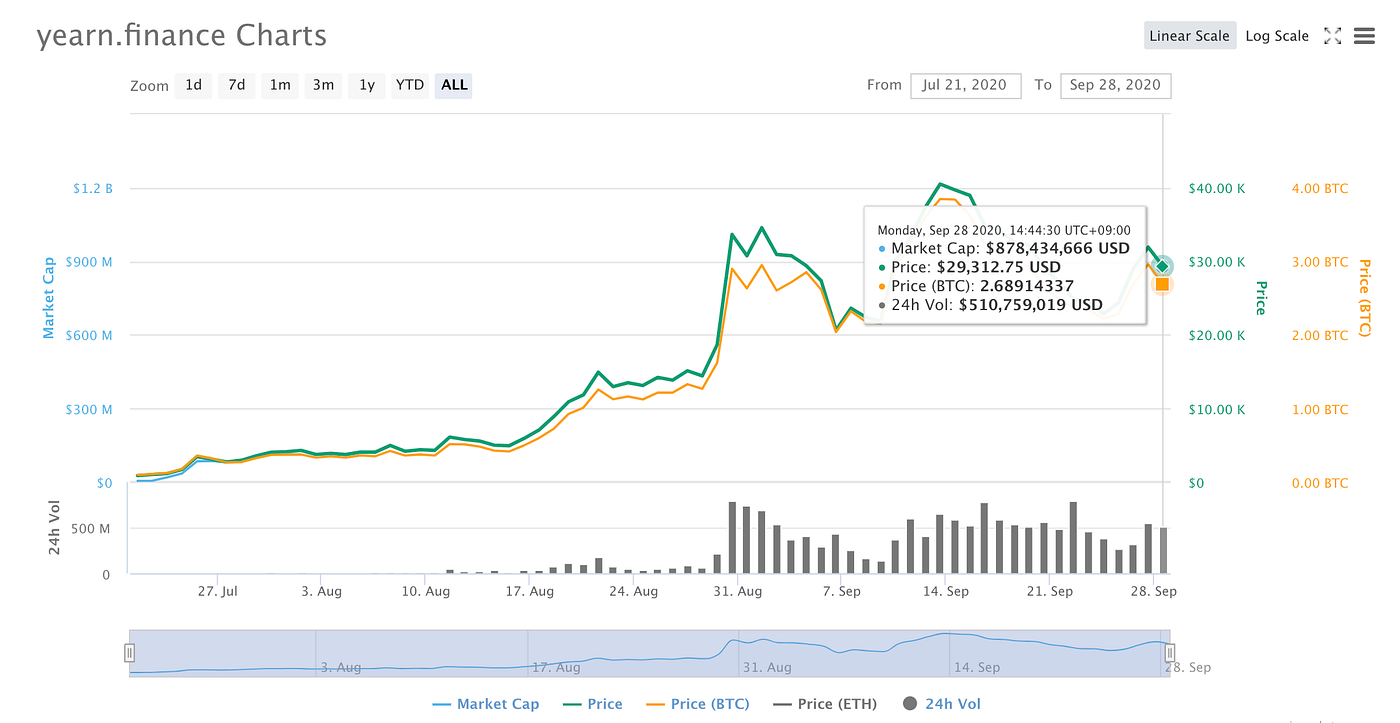Open the chart hamburger context menu

coord(1364,36)
